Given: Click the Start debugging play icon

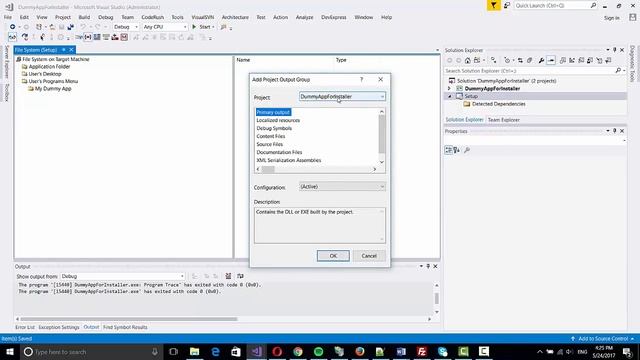Looking at the screenshot, I should pyautogui.click(x=194, y=27).
